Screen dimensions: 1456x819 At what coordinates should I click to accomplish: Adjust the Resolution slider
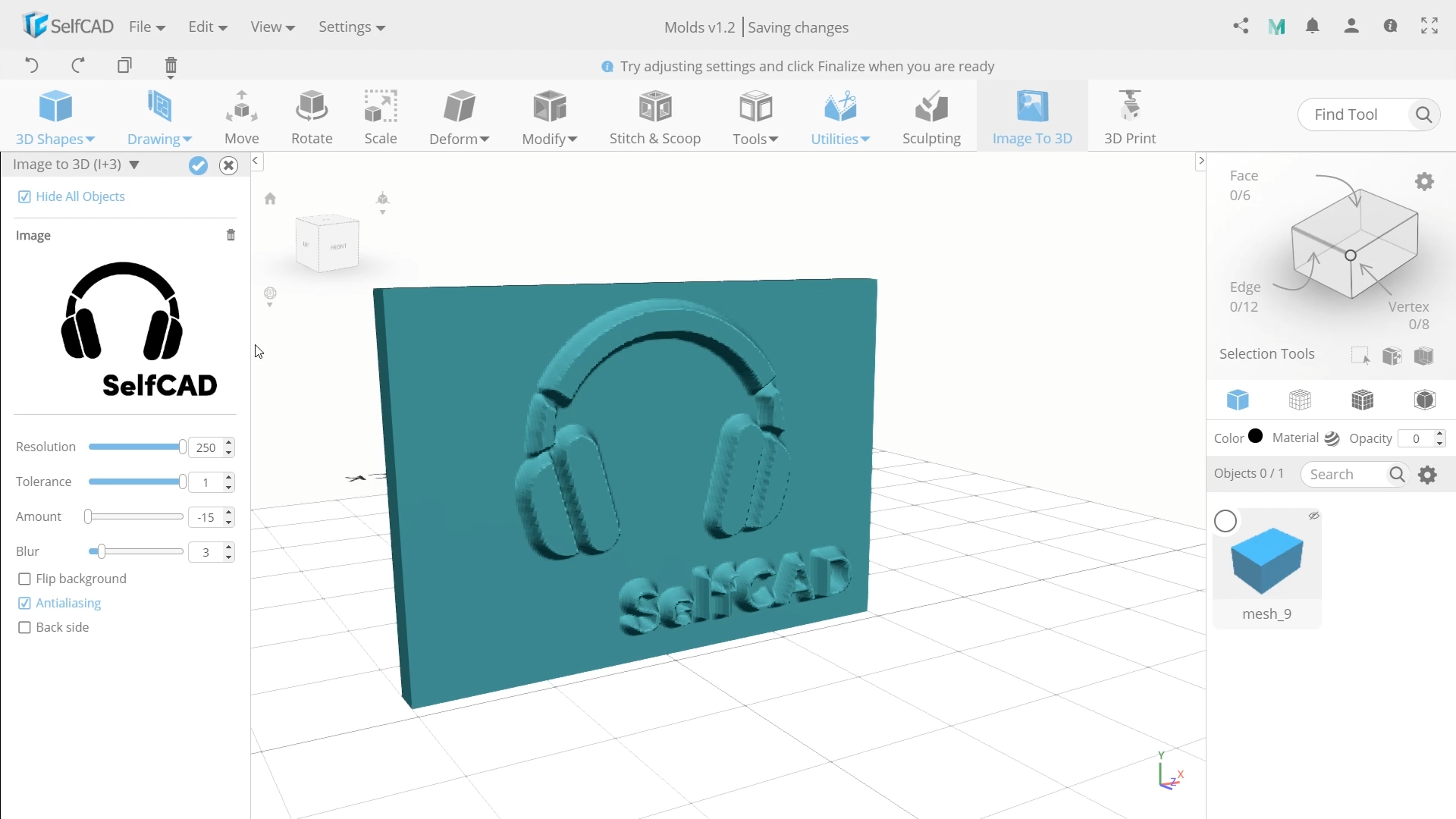136,447
